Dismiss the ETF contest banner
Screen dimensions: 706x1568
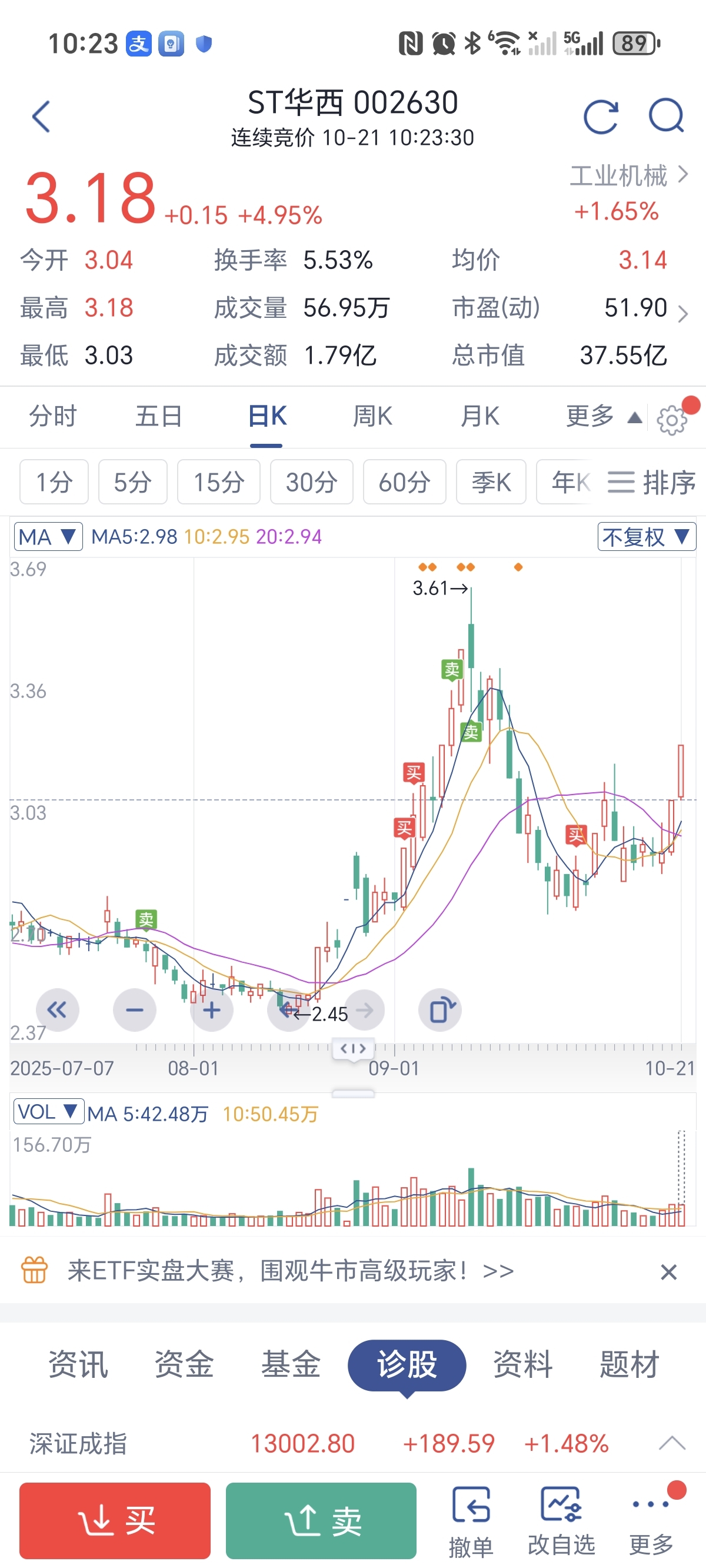point(668,1271)
